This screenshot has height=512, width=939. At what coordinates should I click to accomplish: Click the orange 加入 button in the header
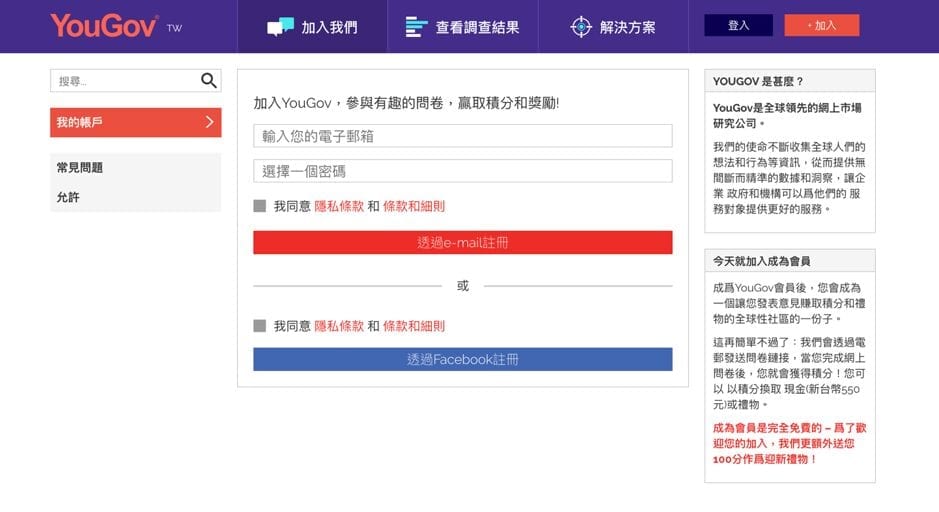coord(822,25)
